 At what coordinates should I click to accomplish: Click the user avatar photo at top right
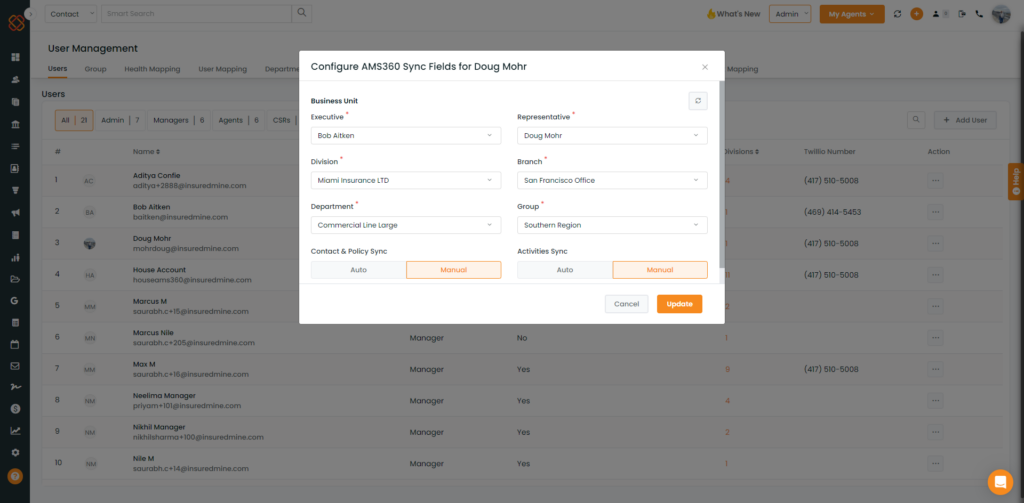pyautogui.click(x=1000, y=14)
